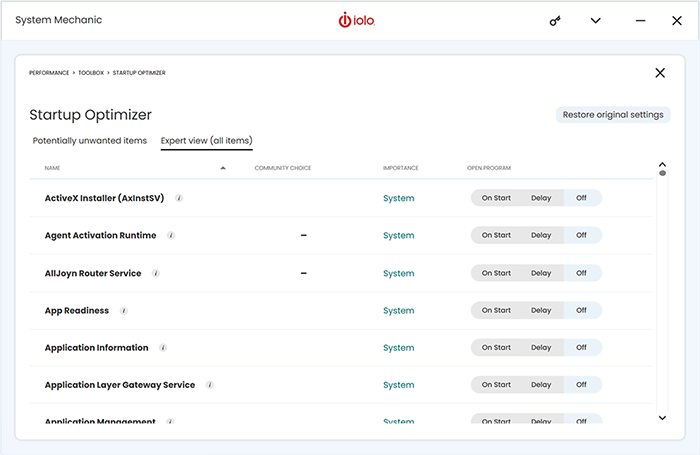Select the Agent Activation Runtime name
Image resolution: width=700 pixels, height=455 pixels.
pos(100,235)
